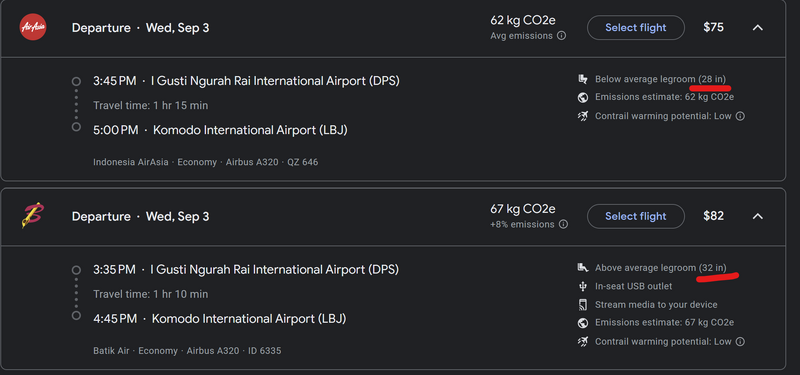Click the in-seat USB outlet icon
This screenshot has width=800, height=375.
pos(583,286)
